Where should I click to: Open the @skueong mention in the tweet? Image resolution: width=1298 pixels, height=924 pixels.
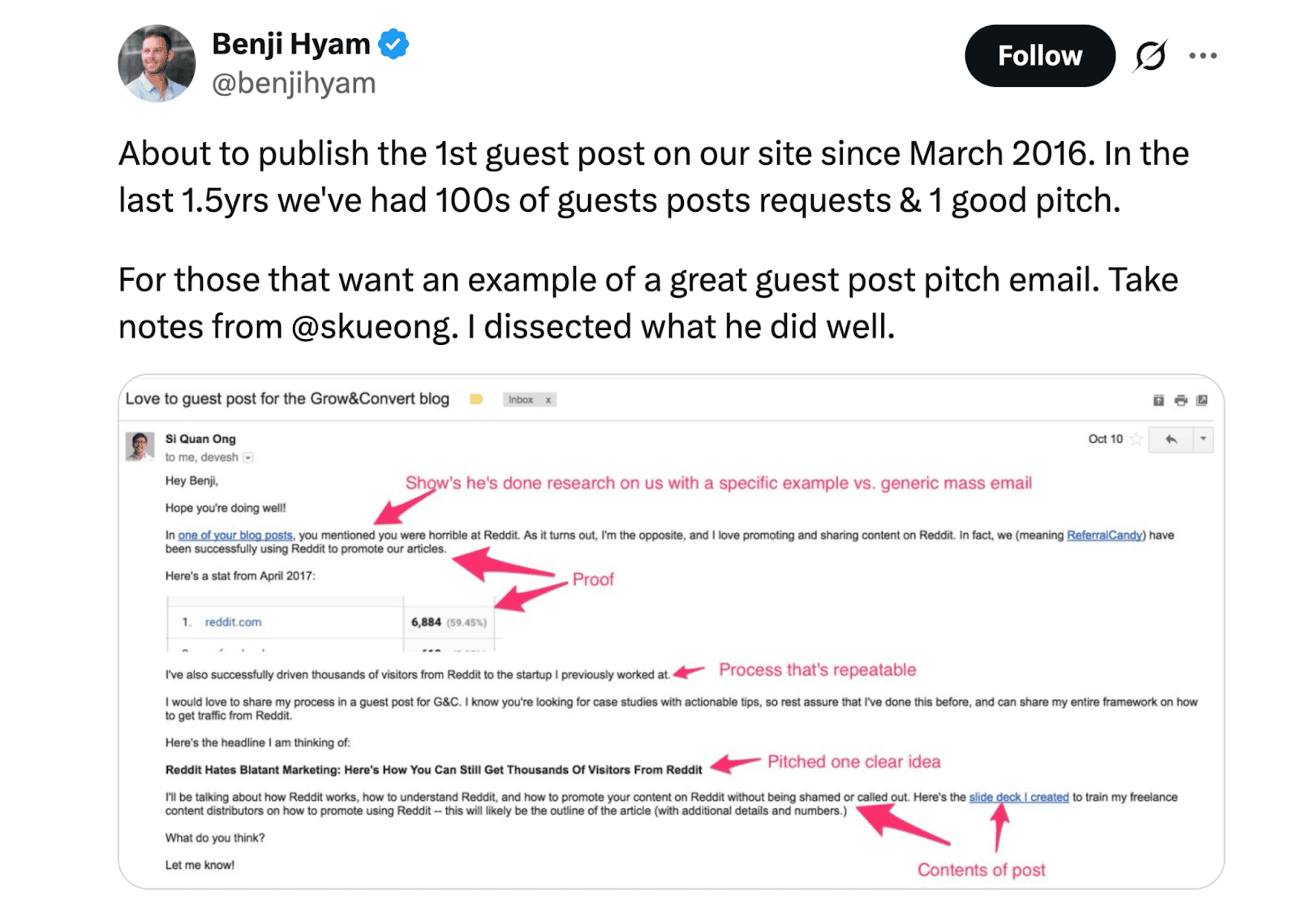click(x=371, y=326)
